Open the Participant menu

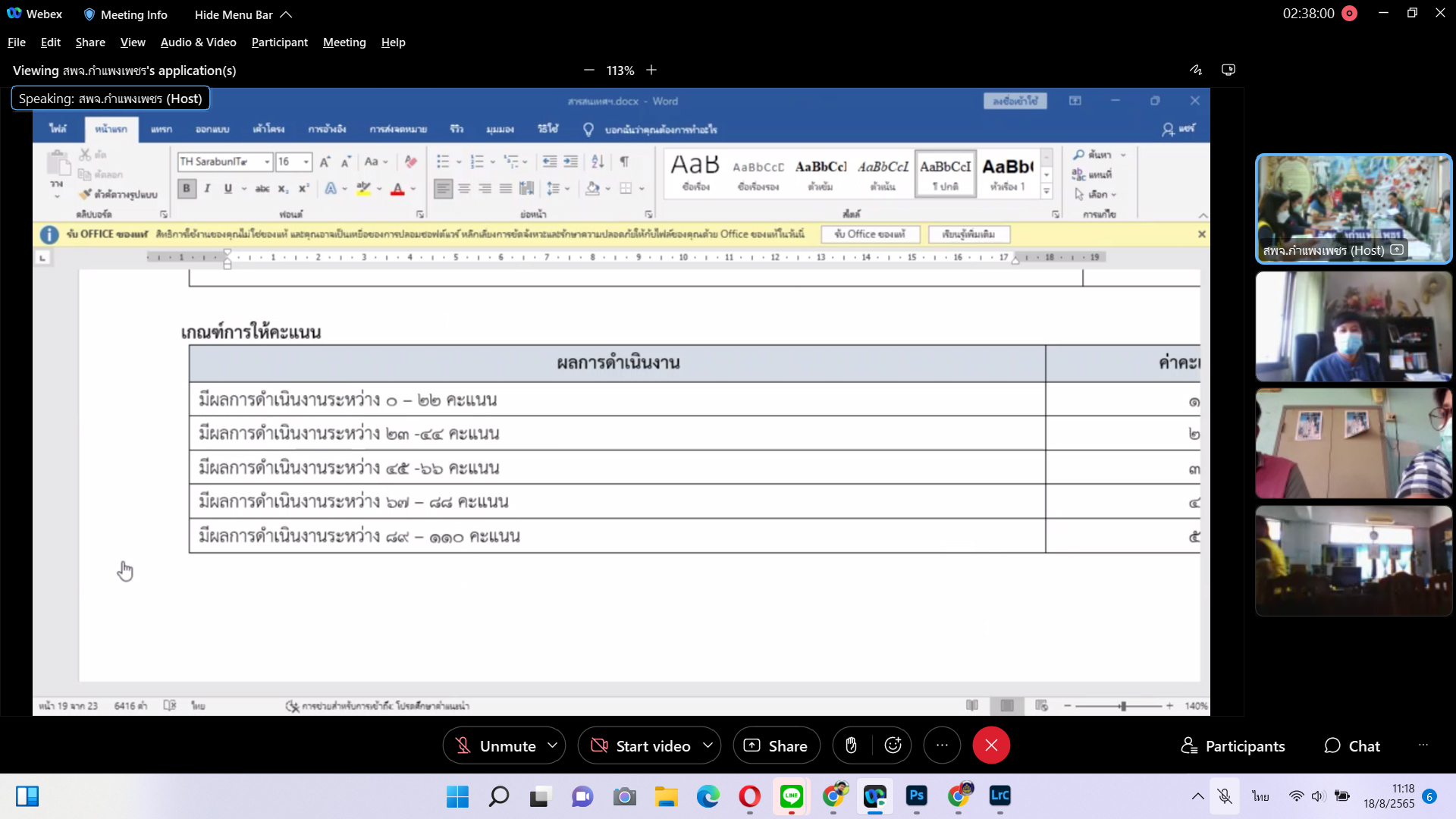280,42
